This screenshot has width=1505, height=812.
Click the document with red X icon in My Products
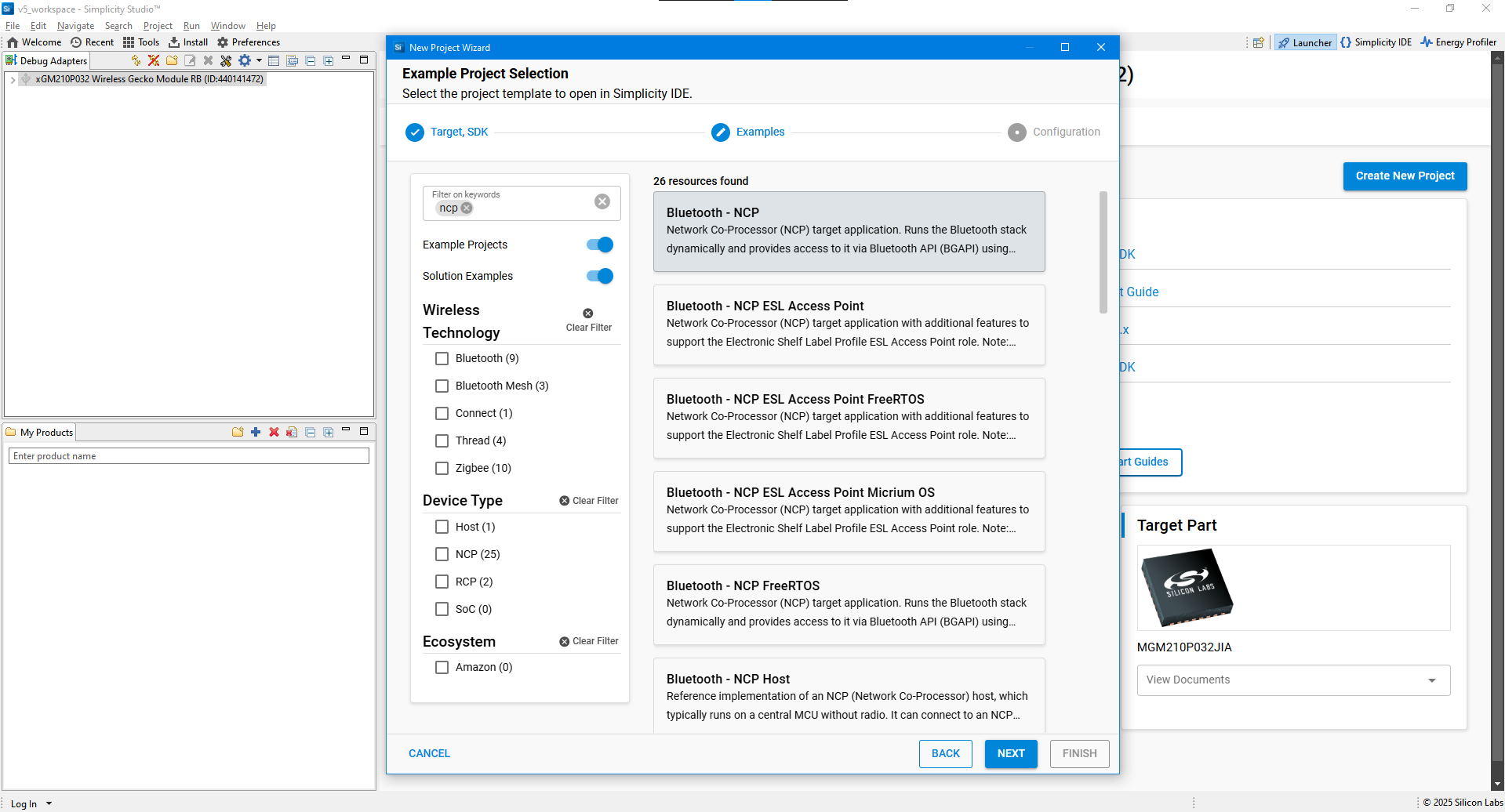pyautogui.click(x=292, y=432)
